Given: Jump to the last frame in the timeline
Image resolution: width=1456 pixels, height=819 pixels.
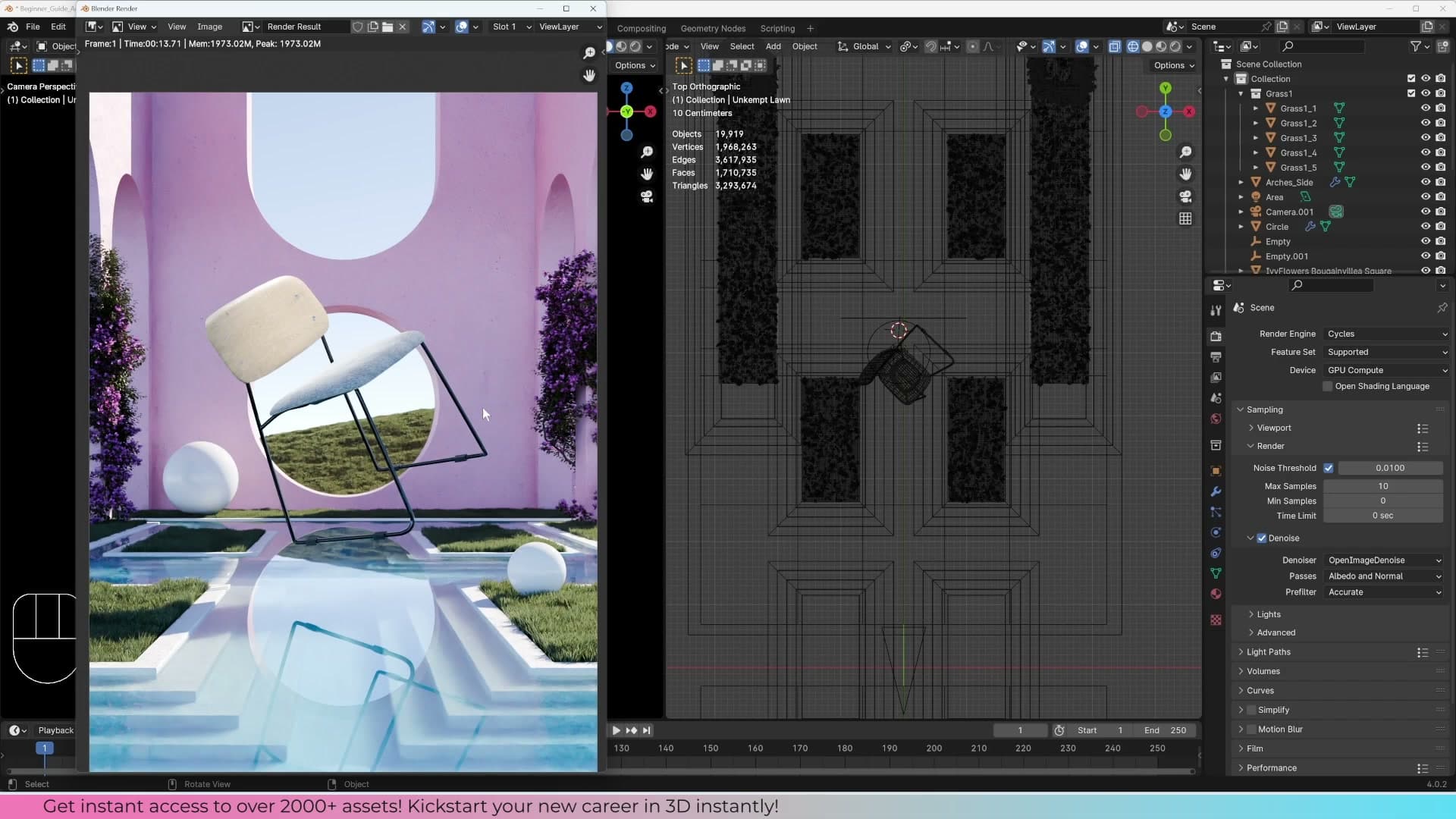Looking at the screenshot, I should pyautogui.click(x=646, y=730).
